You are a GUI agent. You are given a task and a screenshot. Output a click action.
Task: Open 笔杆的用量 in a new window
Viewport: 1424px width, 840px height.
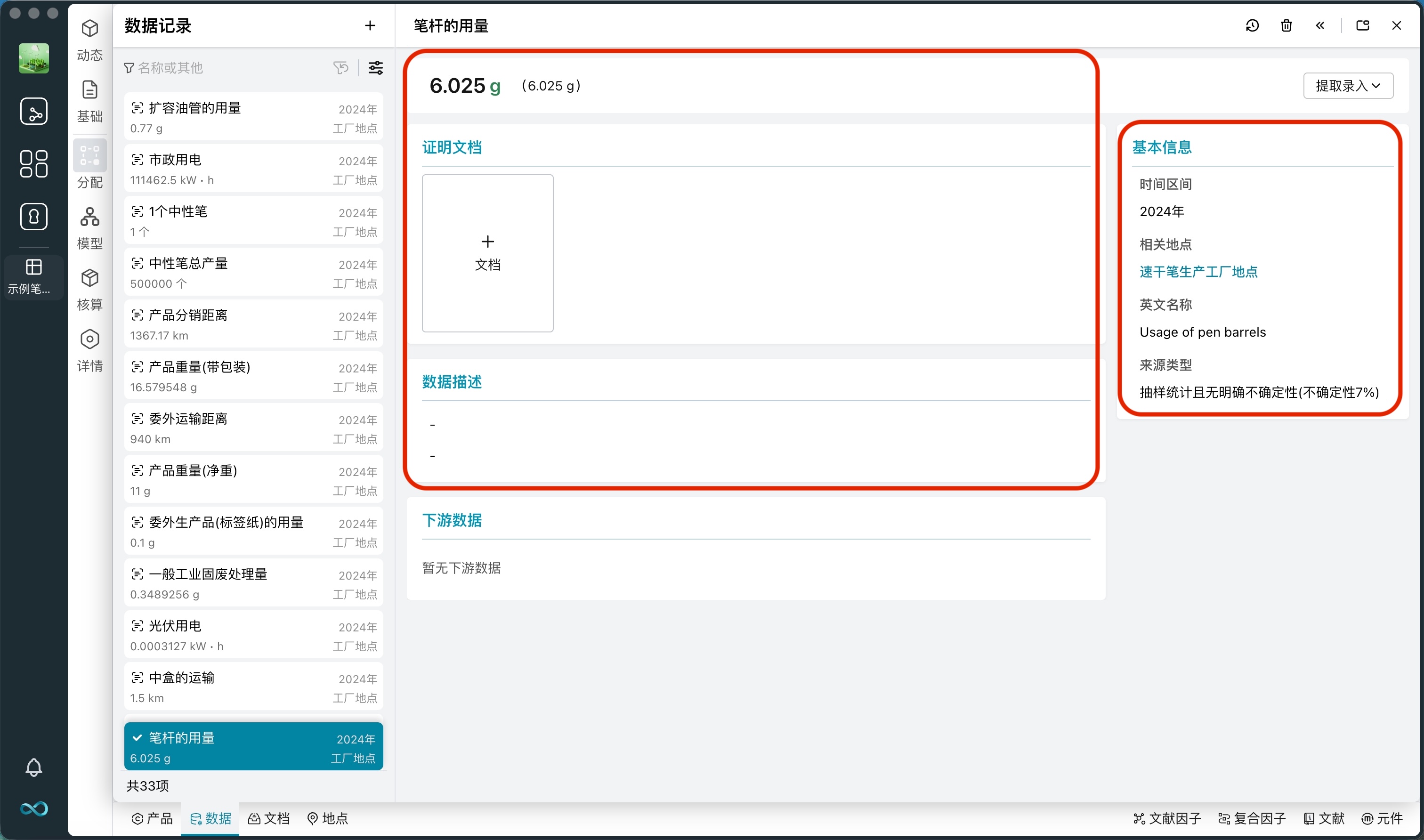click(1363, 25)
